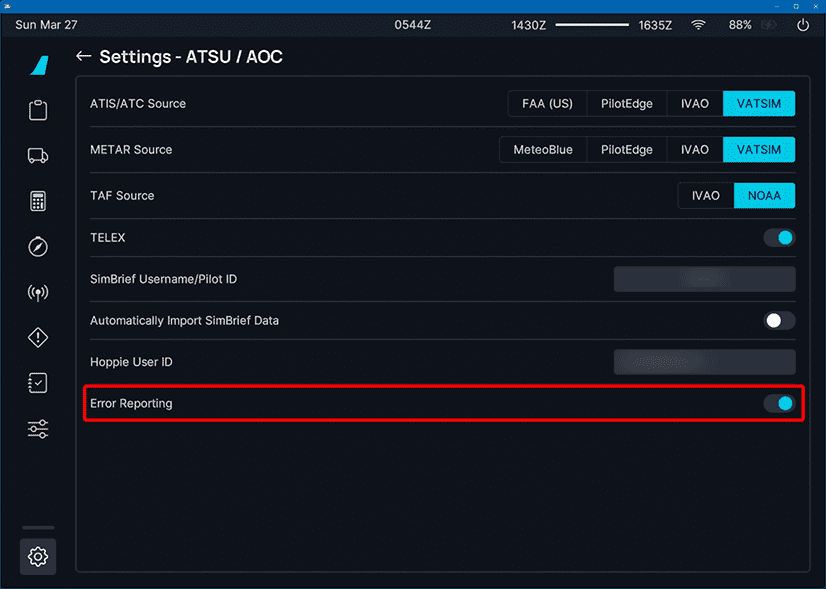Viewport: 826px width, 589px height.
Task: Open the Ground services truck page
Action: (x=38, y=155)
